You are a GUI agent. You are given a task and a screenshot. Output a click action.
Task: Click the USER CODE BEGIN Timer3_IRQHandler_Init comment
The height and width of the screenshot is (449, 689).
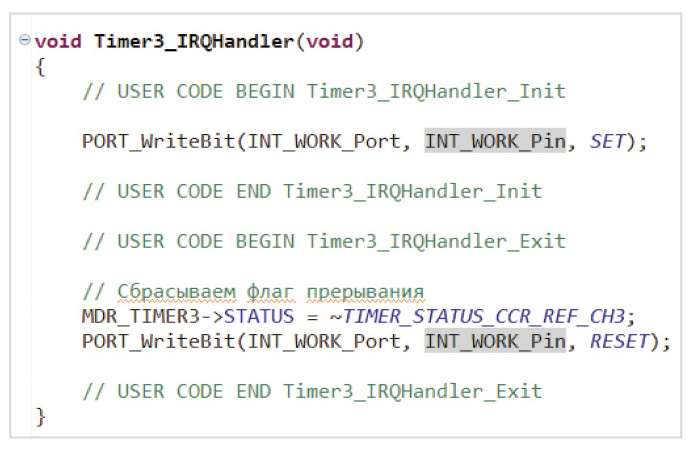point(324,92)
